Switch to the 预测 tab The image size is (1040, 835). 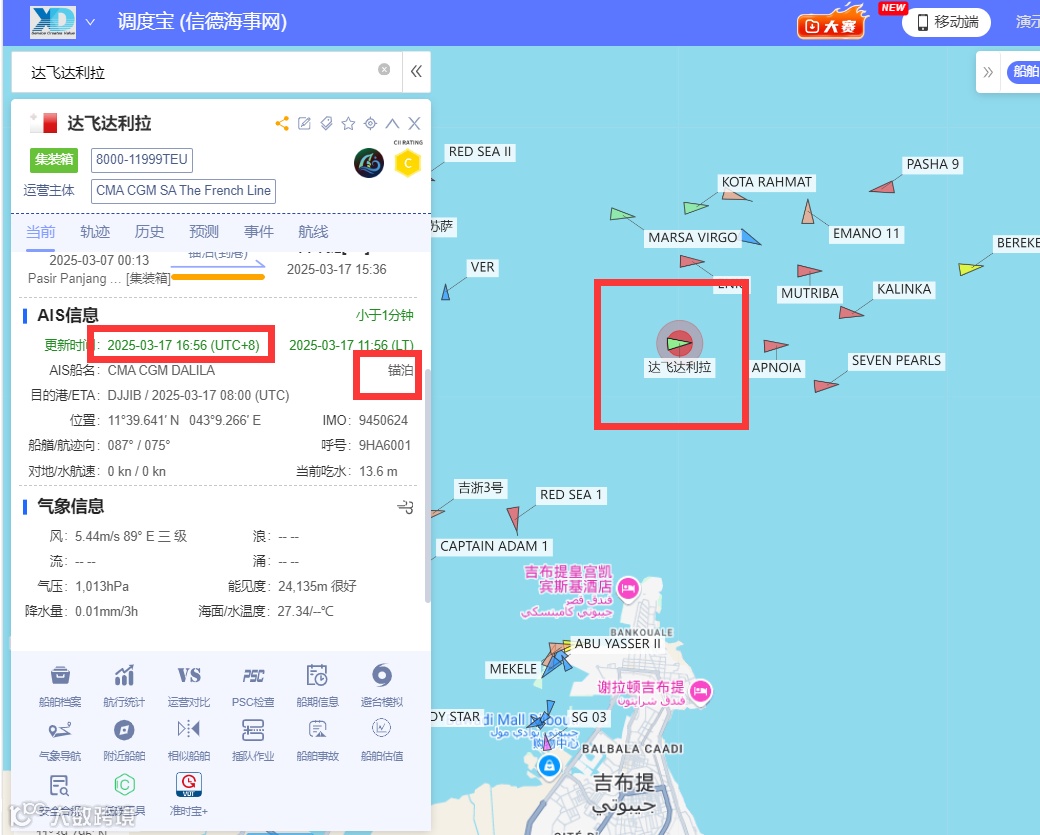(204, 231)
